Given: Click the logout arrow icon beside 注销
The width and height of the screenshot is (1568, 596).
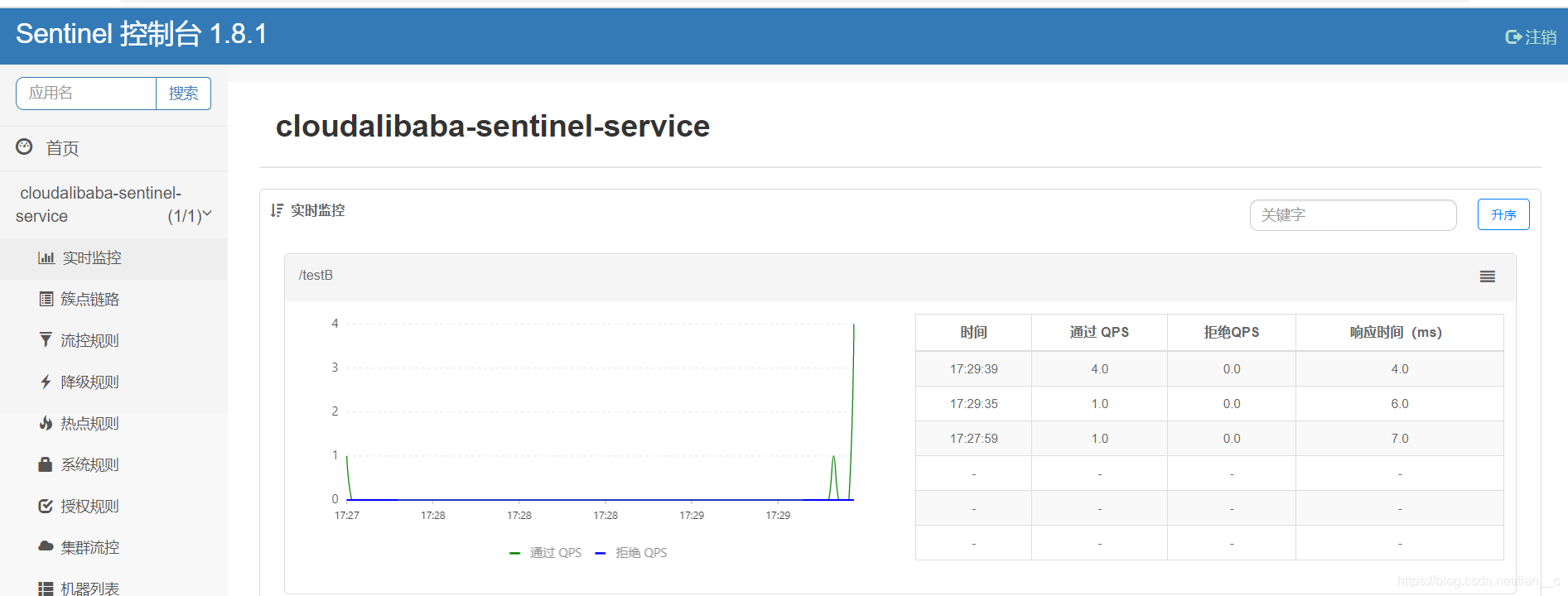Looking at the screenshot, I should click(1513, 37).
